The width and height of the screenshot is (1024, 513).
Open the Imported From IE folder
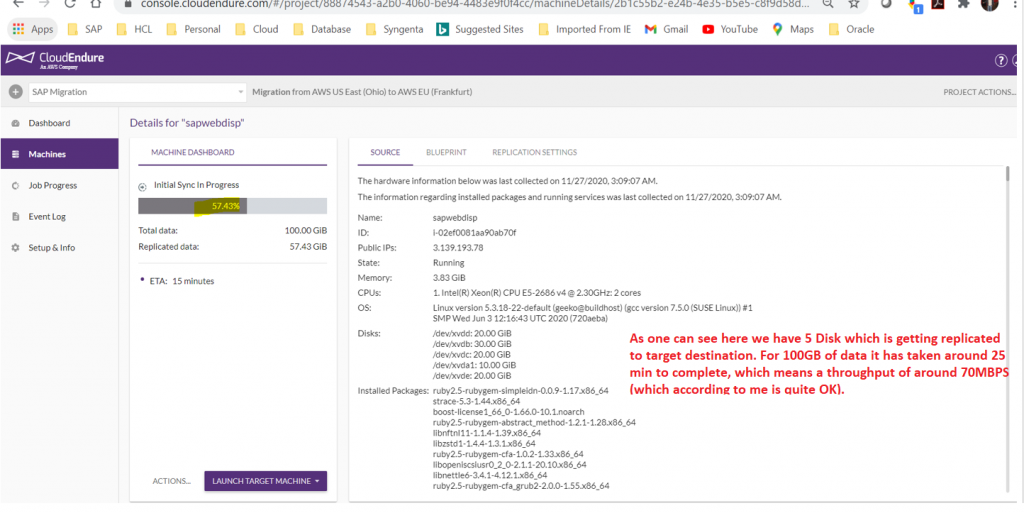pos(585,29)
